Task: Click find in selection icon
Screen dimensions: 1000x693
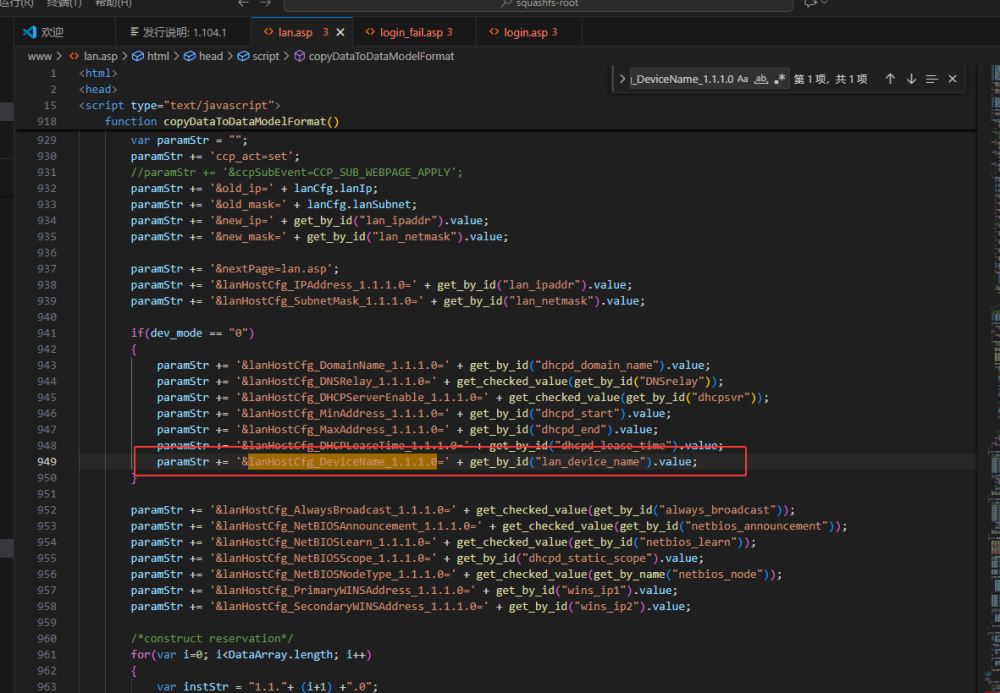Action: 931,79
